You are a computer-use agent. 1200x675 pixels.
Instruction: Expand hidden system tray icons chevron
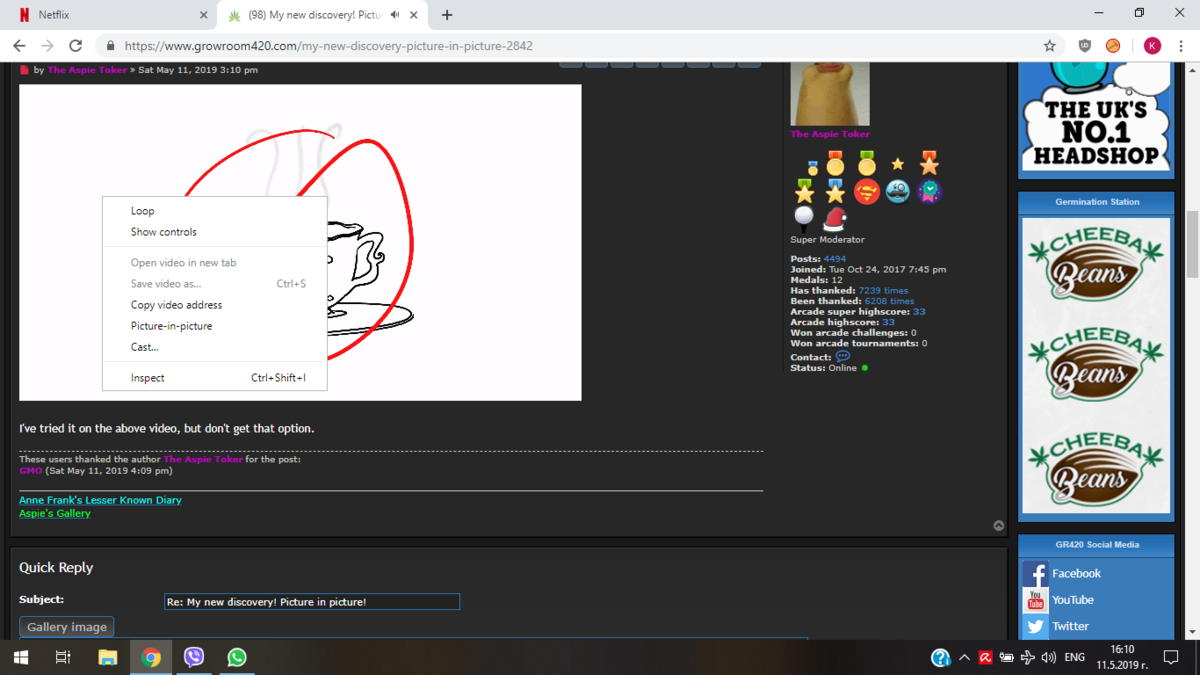pos(964,657)
